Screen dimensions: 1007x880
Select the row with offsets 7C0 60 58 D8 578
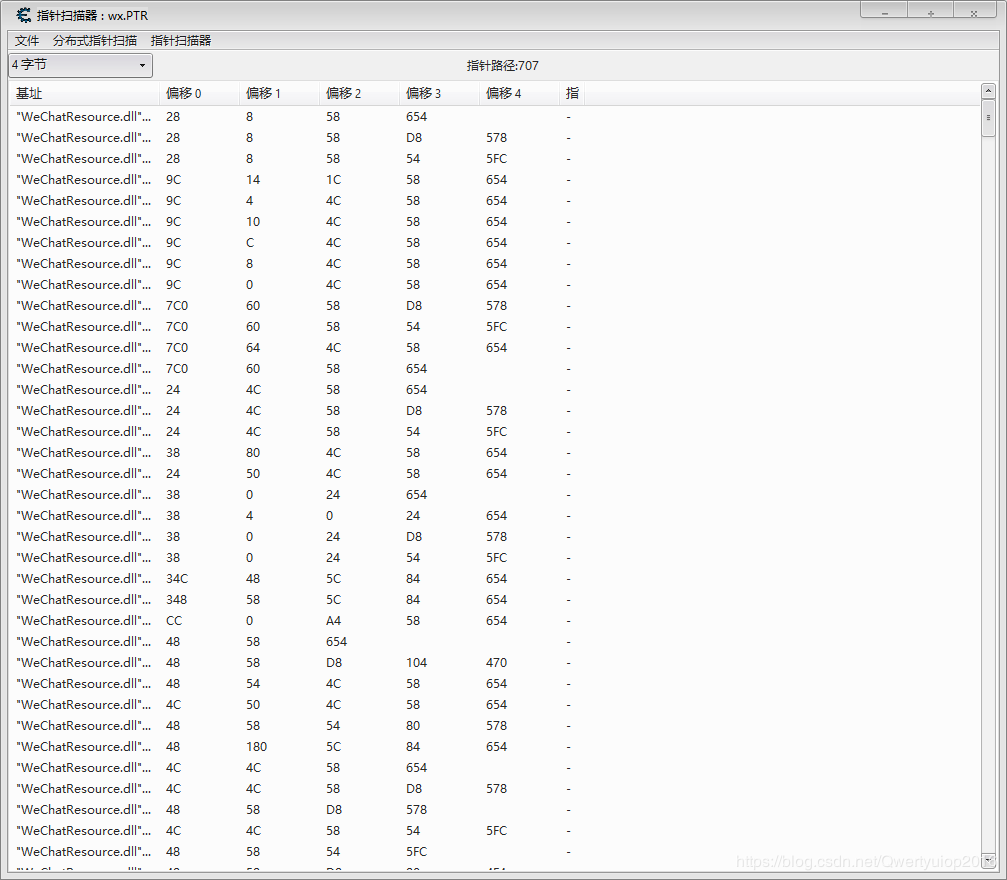(x=495, y=306)
